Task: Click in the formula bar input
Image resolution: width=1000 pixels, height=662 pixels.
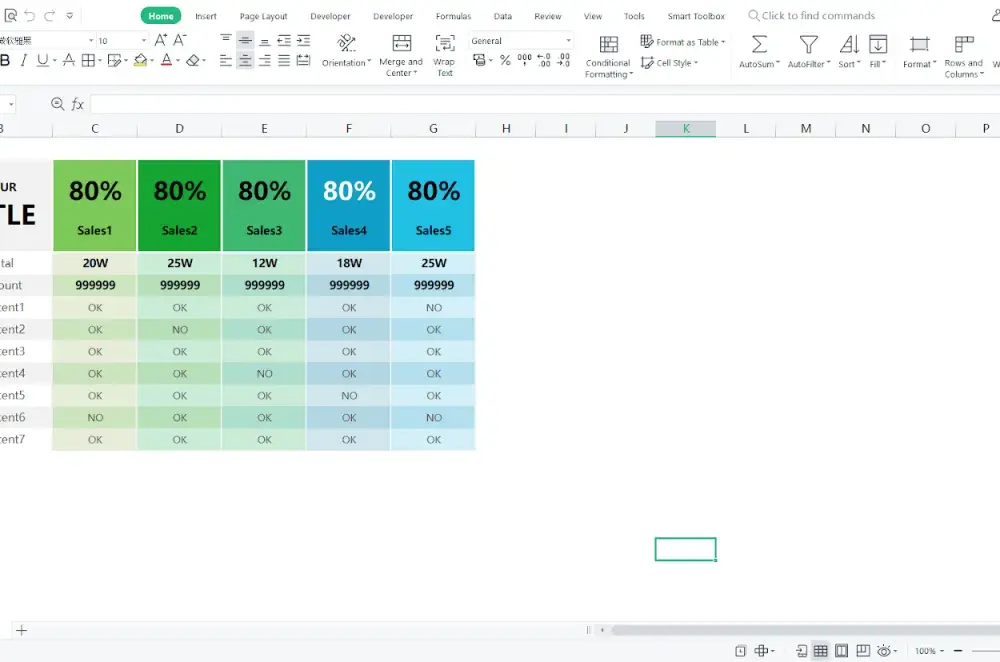Action: [x=545, y=104]
